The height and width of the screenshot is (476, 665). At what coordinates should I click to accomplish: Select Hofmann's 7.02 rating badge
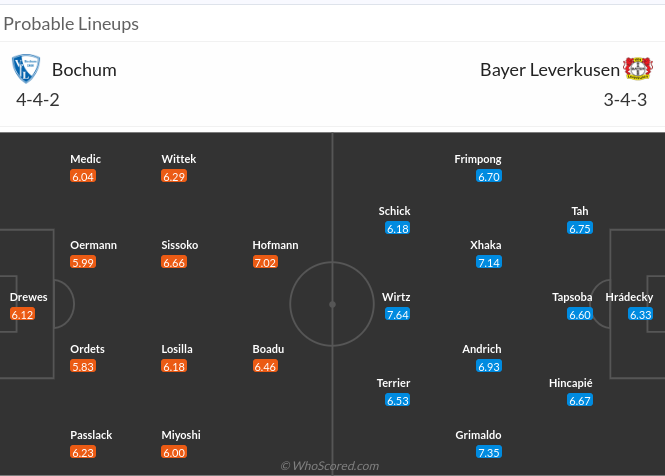(267, 262)
